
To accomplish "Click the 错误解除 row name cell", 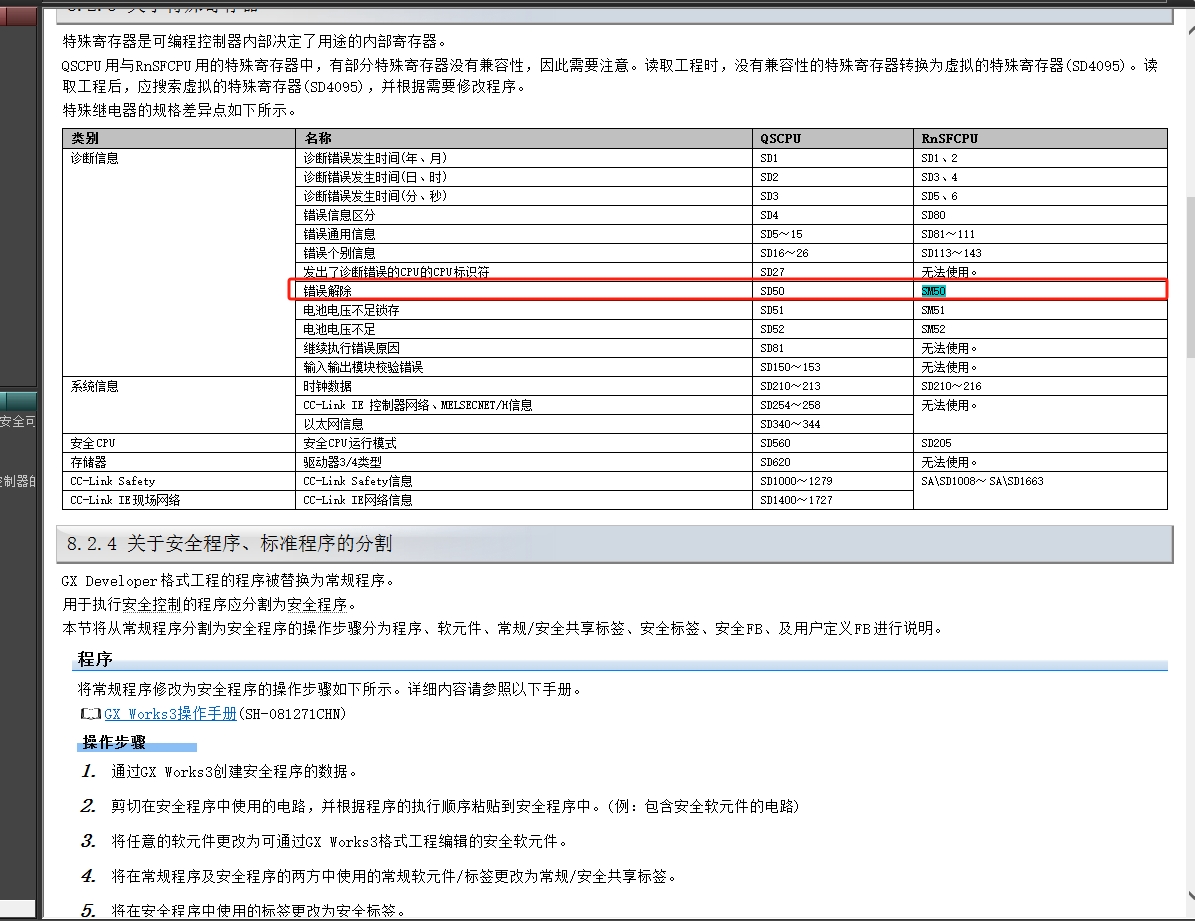I will point(327,291).
